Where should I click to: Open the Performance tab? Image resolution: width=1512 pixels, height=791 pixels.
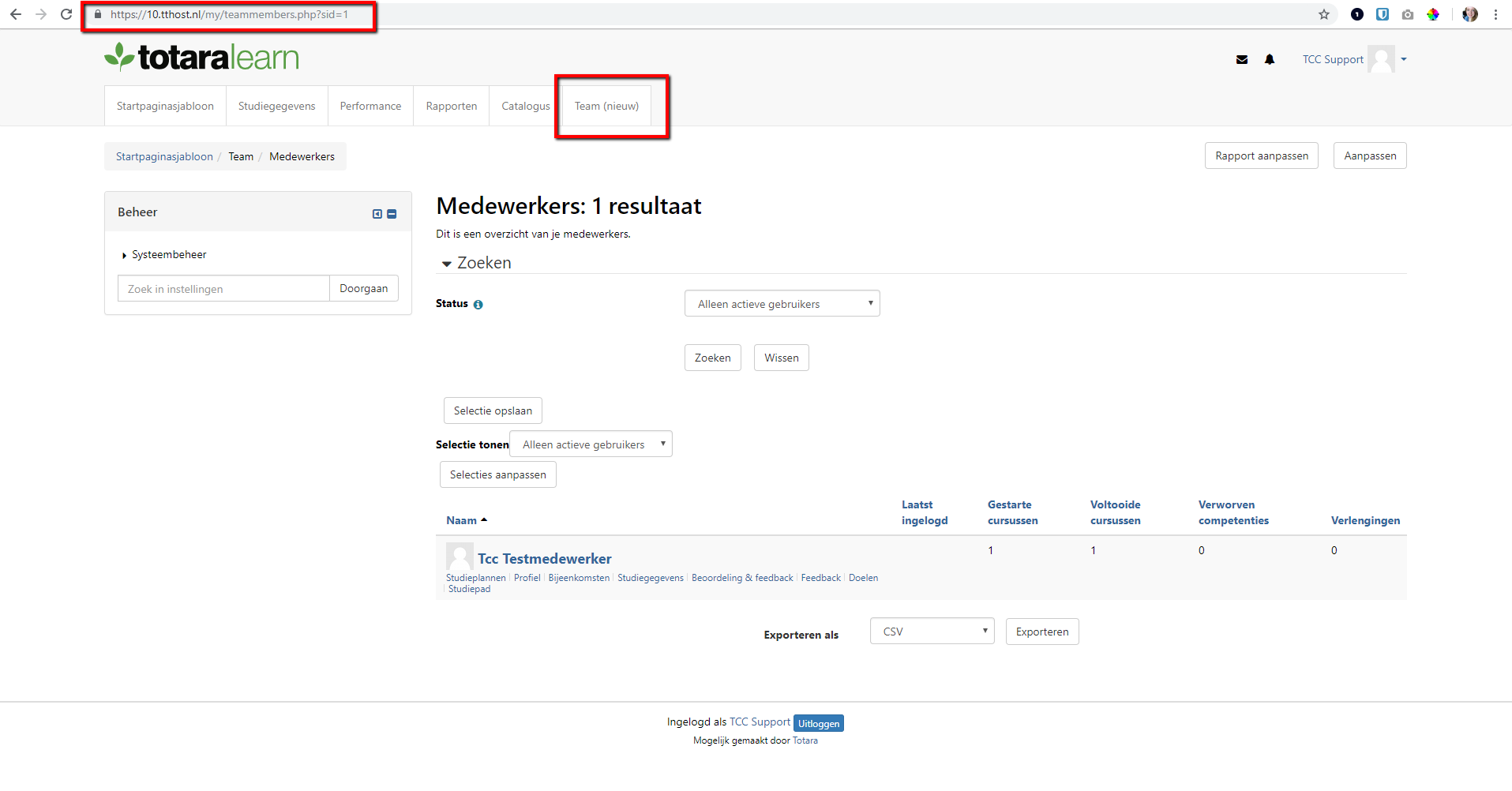point(370,106)
